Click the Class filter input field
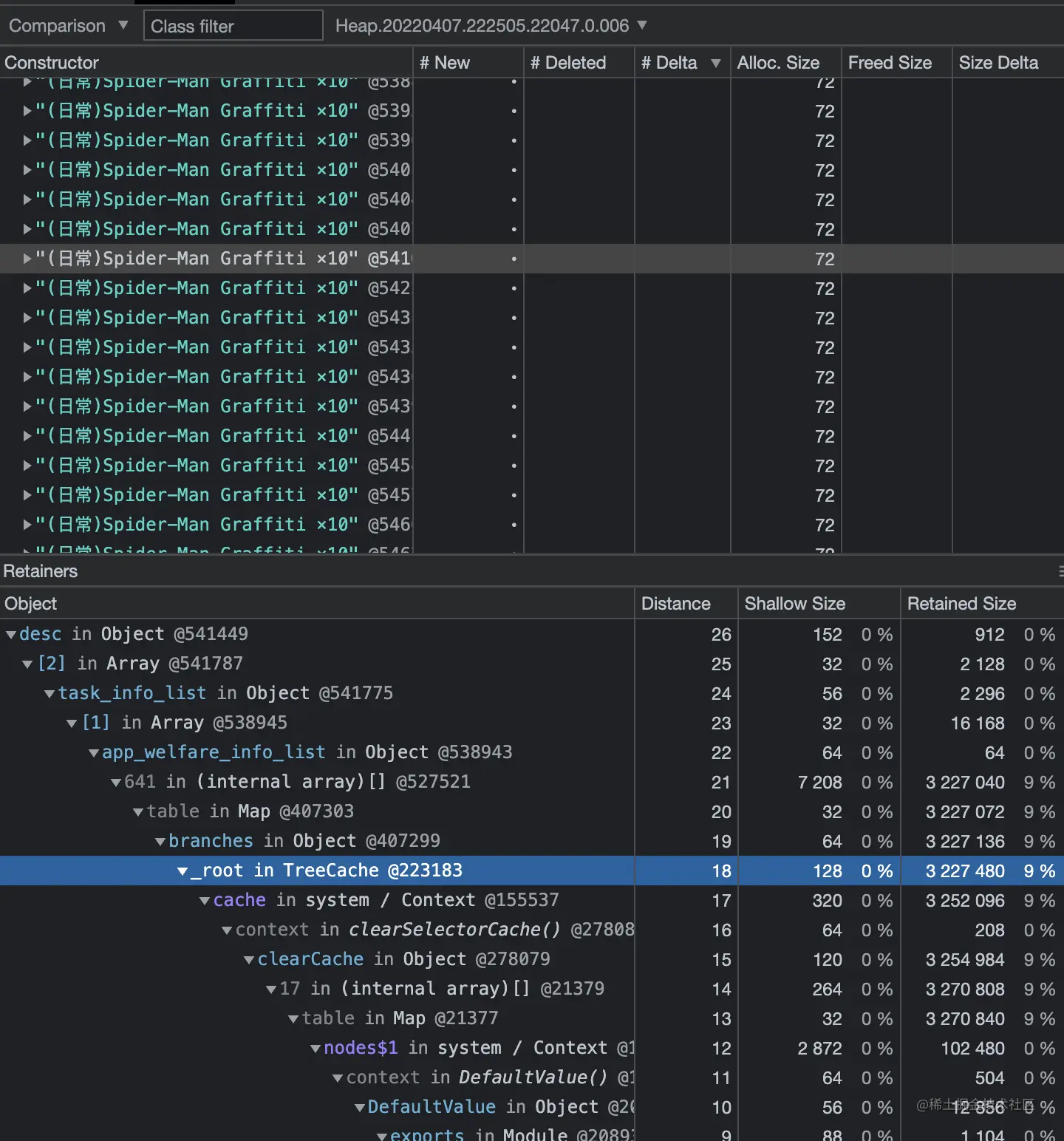Image resolution: width=1064 pixels, height=1141 pixels. click(x=233, y=26)
